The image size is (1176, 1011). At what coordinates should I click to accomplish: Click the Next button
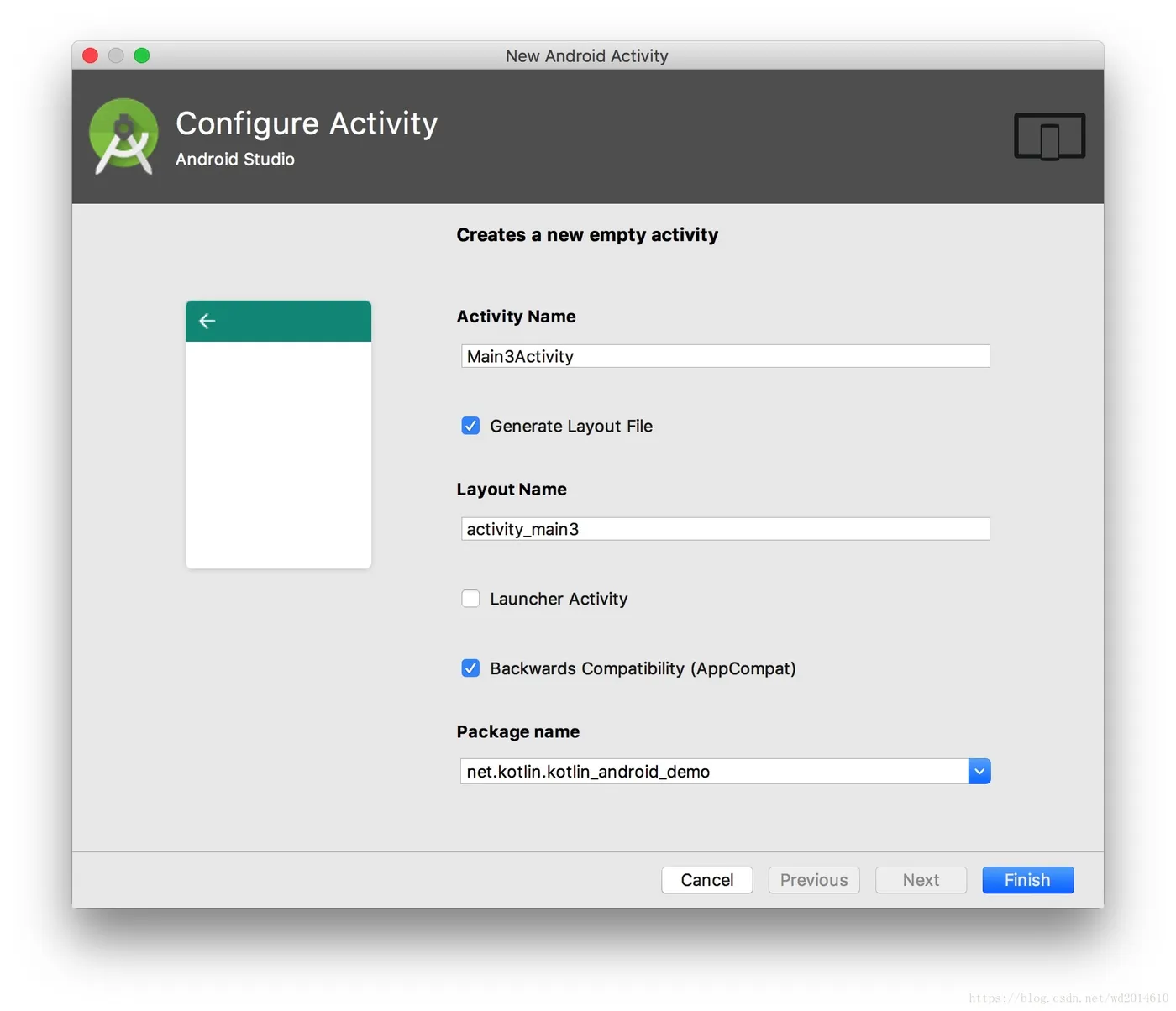point(921,880)
